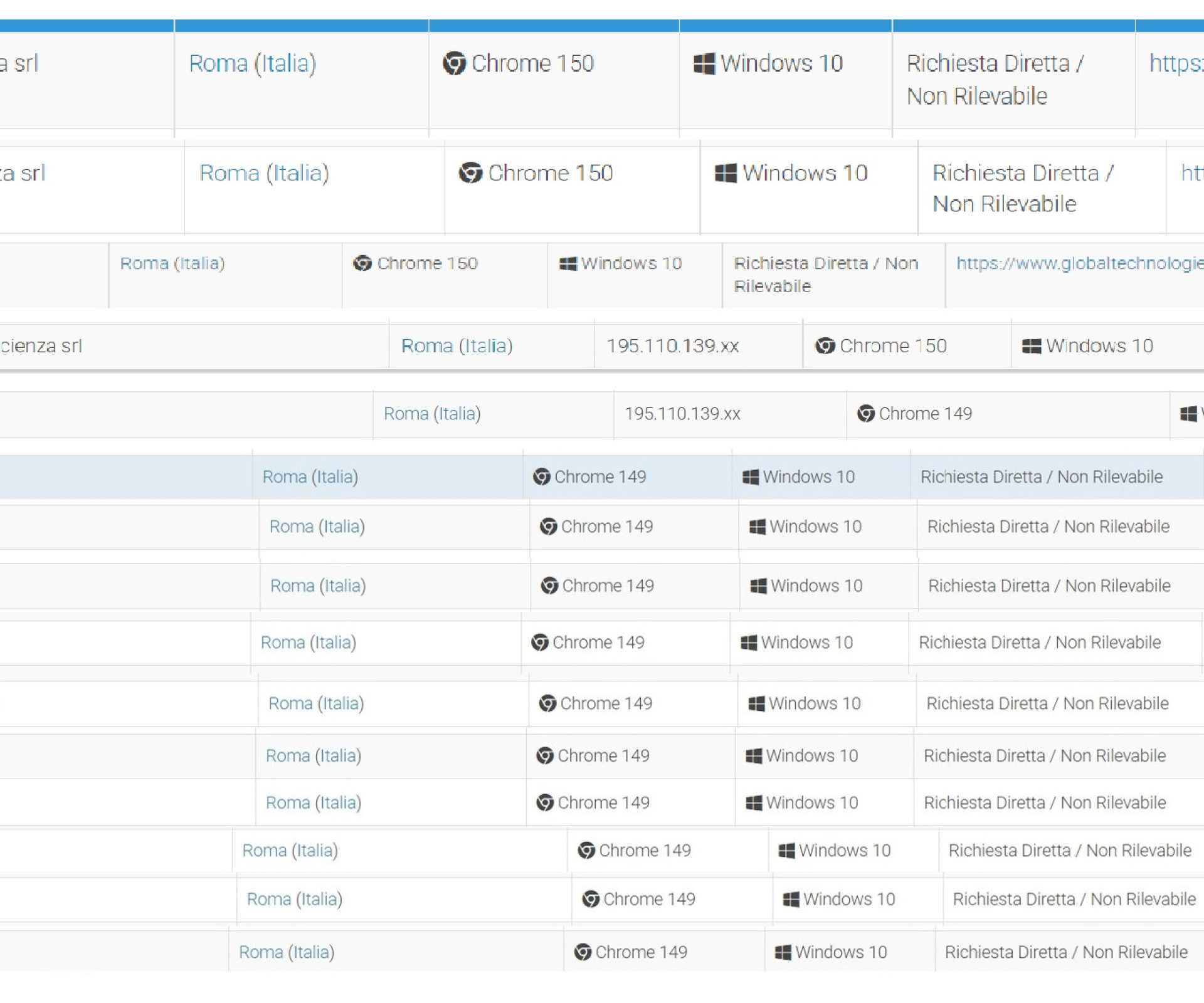Open Roma (Italia) in the cienza srl row
Viewport: 1204px width, 1003px height.
[457, 345]
